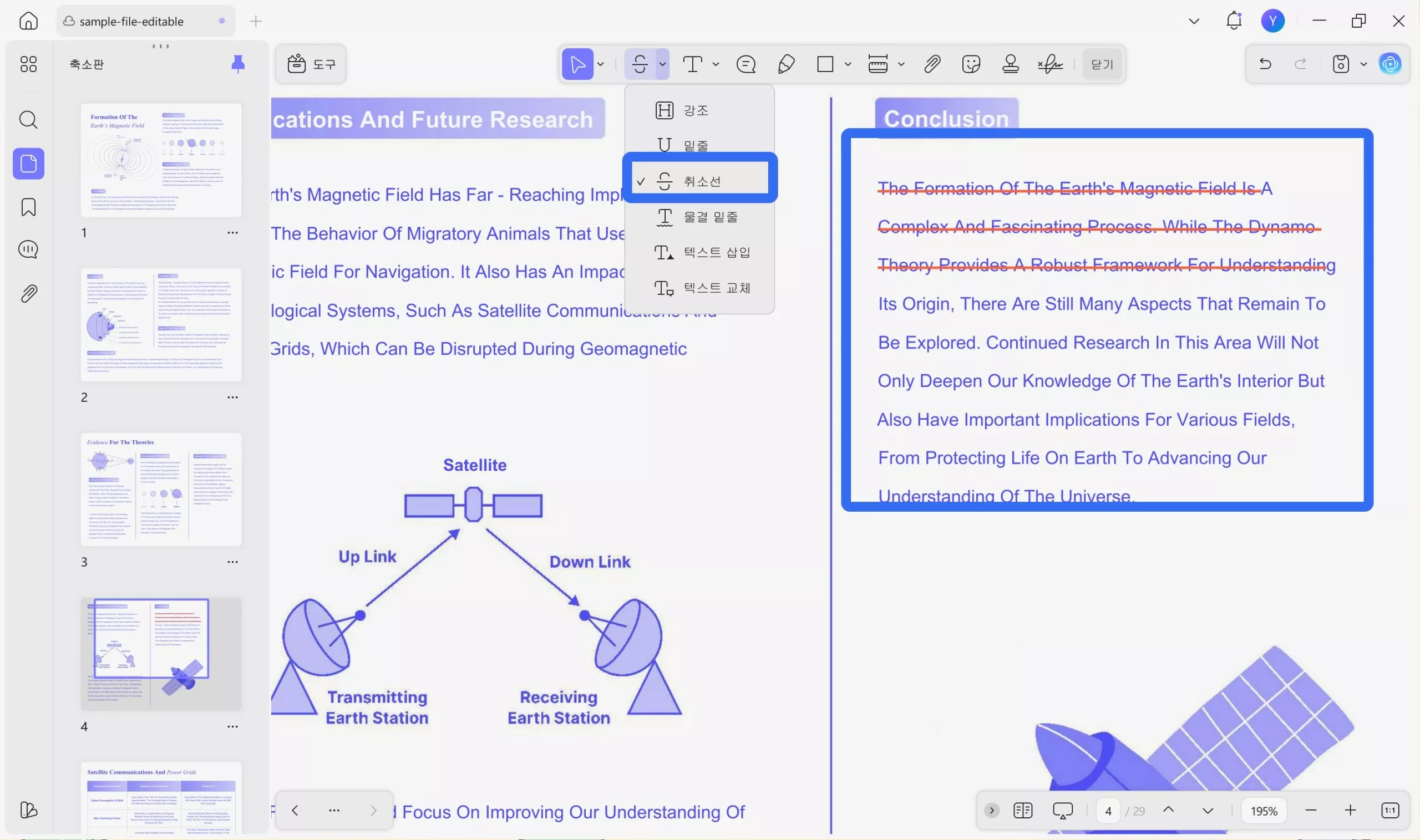Image resolution: width=1420 pixels, height=840 pixels.
Task: Open the Bookmarks panel icon
Action: (x=28, y=207)
